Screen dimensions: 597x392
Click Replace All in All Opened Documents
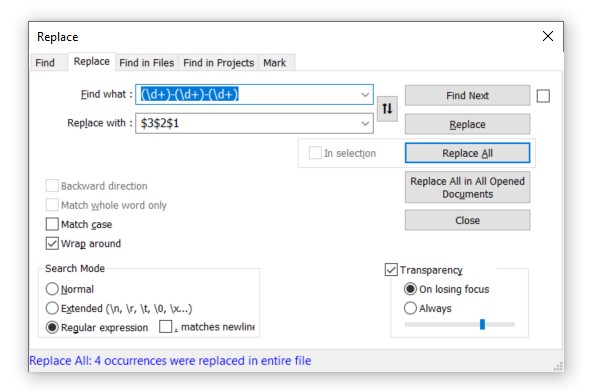pyautogui.click(x=467, y=187)
